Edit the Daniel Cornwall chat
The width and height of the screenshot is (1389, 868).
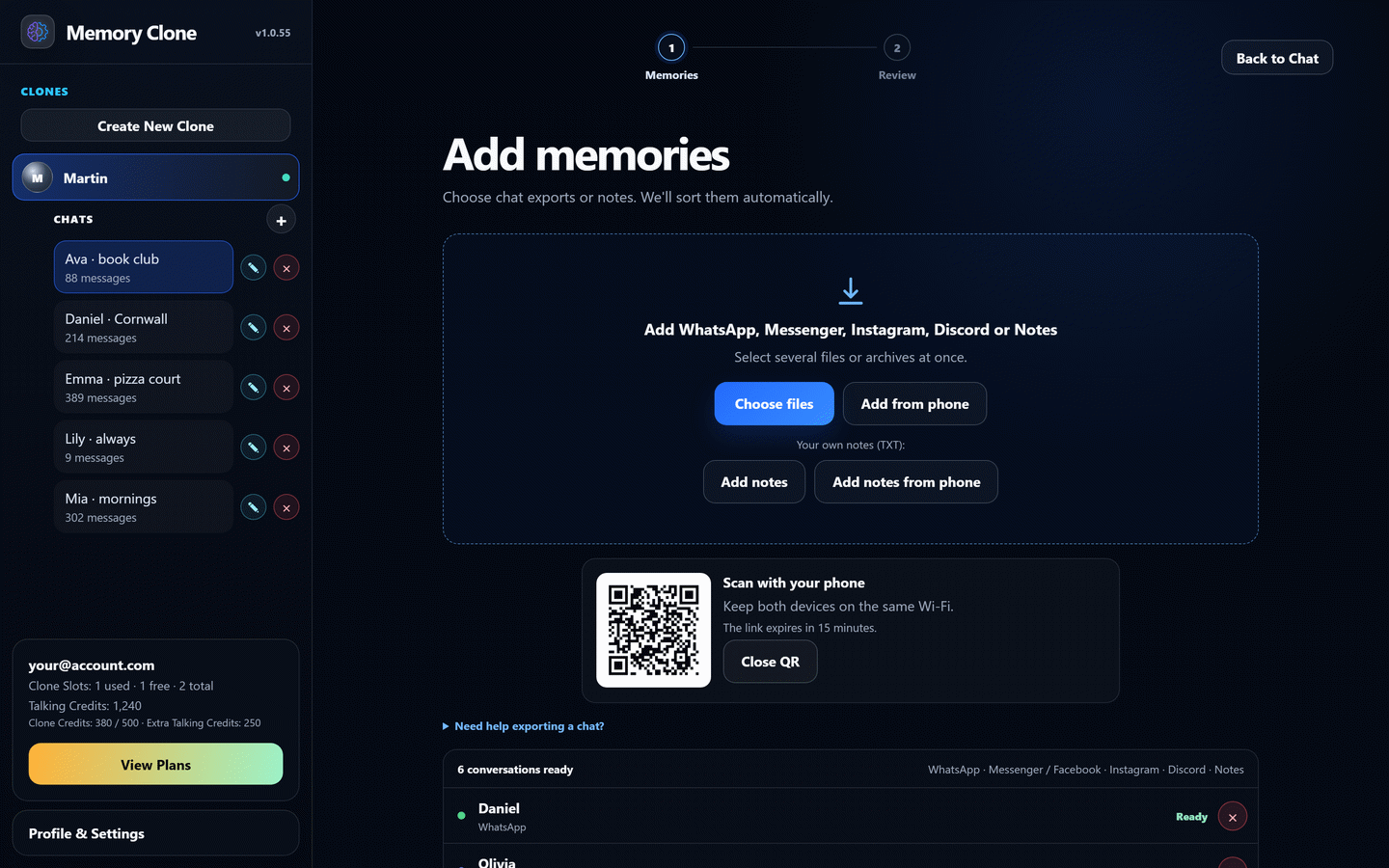tap(253, 327)
